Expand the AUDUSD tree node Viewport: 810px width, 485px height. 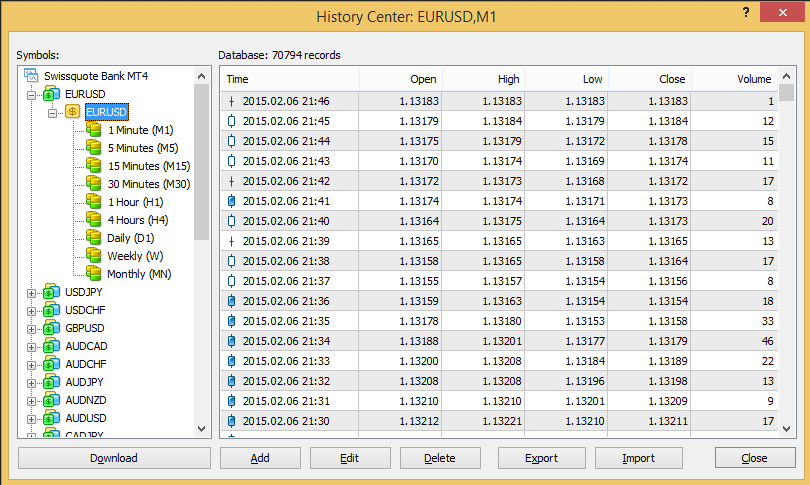(32, 419)
